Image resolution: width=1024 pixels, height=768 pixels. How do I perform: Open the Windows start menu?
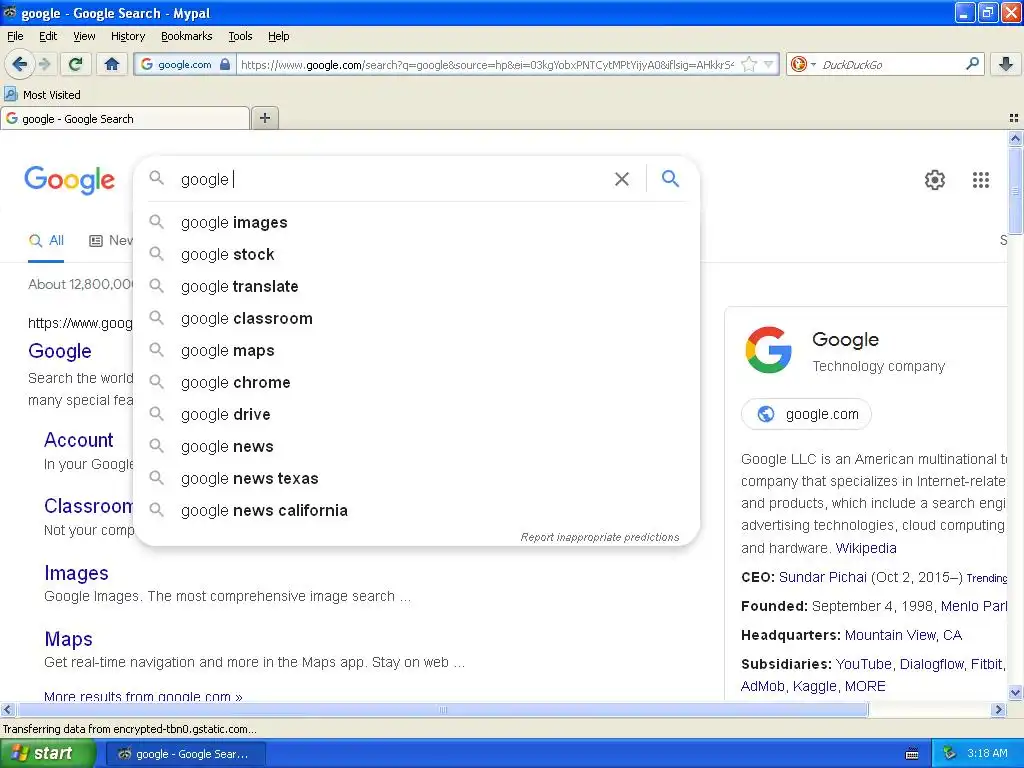tap(48, 754)
